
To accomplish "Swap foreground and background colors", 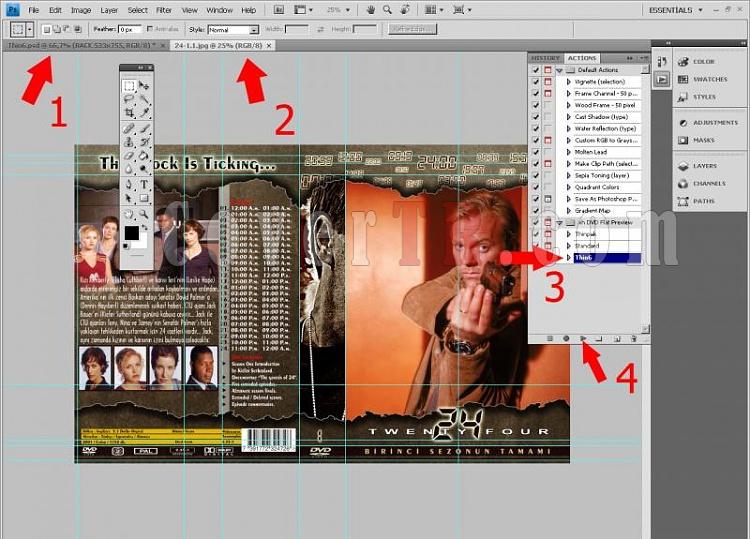I will (145, 228).
